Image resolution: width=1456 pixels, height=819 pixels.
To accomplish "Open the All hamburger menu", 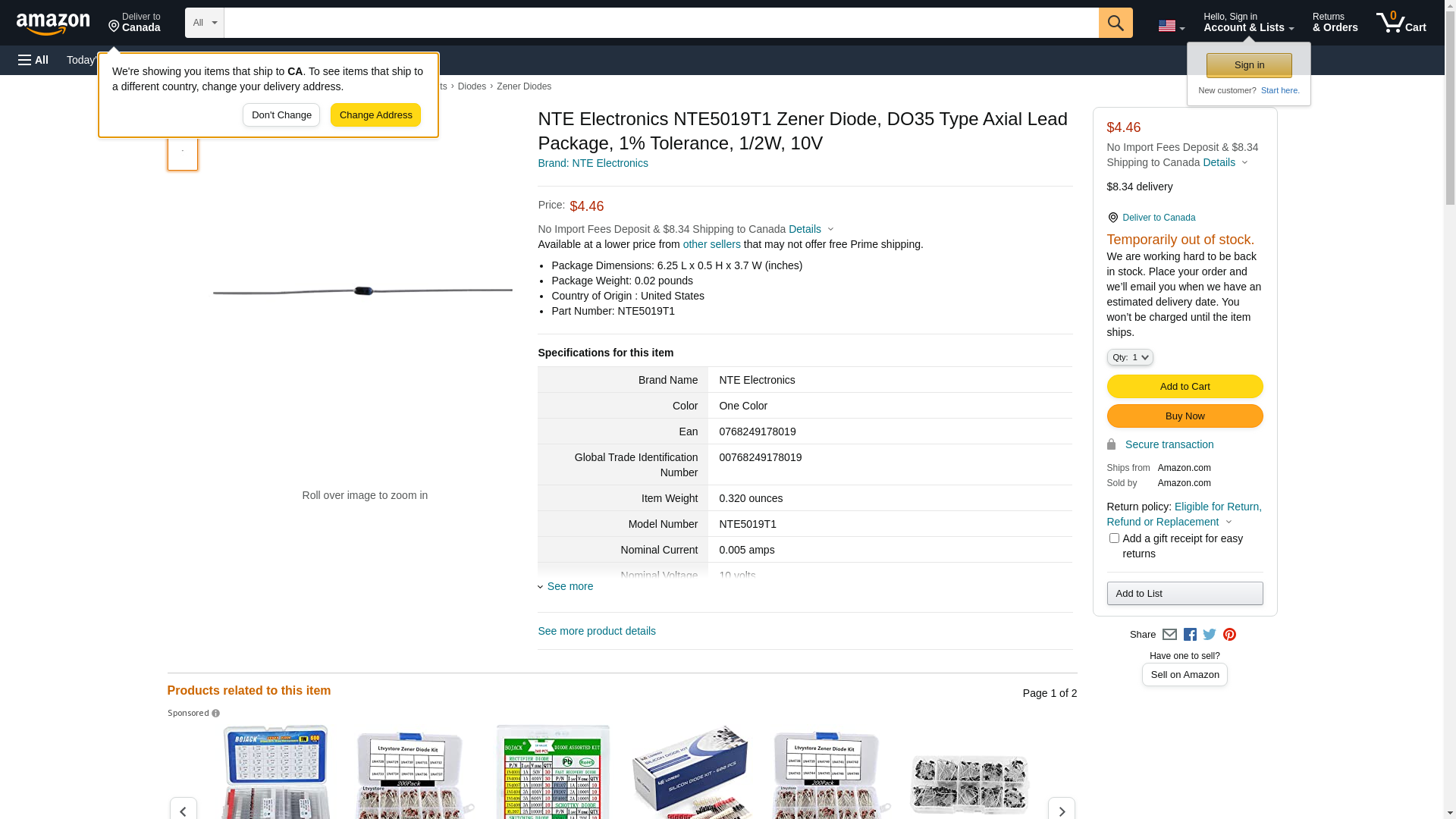I will [x=33, y=60].
